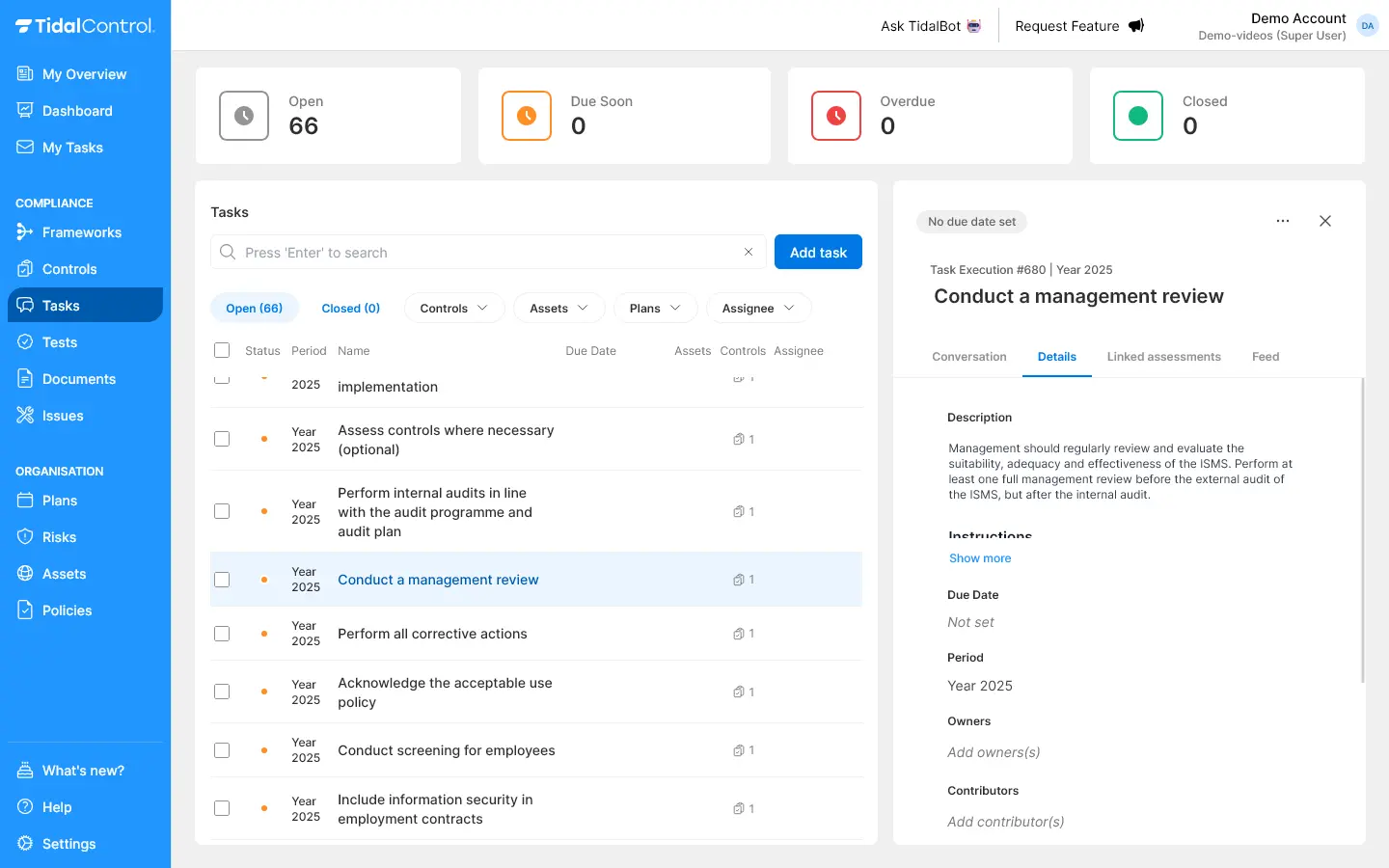Open the Assignee filter dropdown
The width and height of the screenshot is (1389, 868).
(x=759, y=309)
